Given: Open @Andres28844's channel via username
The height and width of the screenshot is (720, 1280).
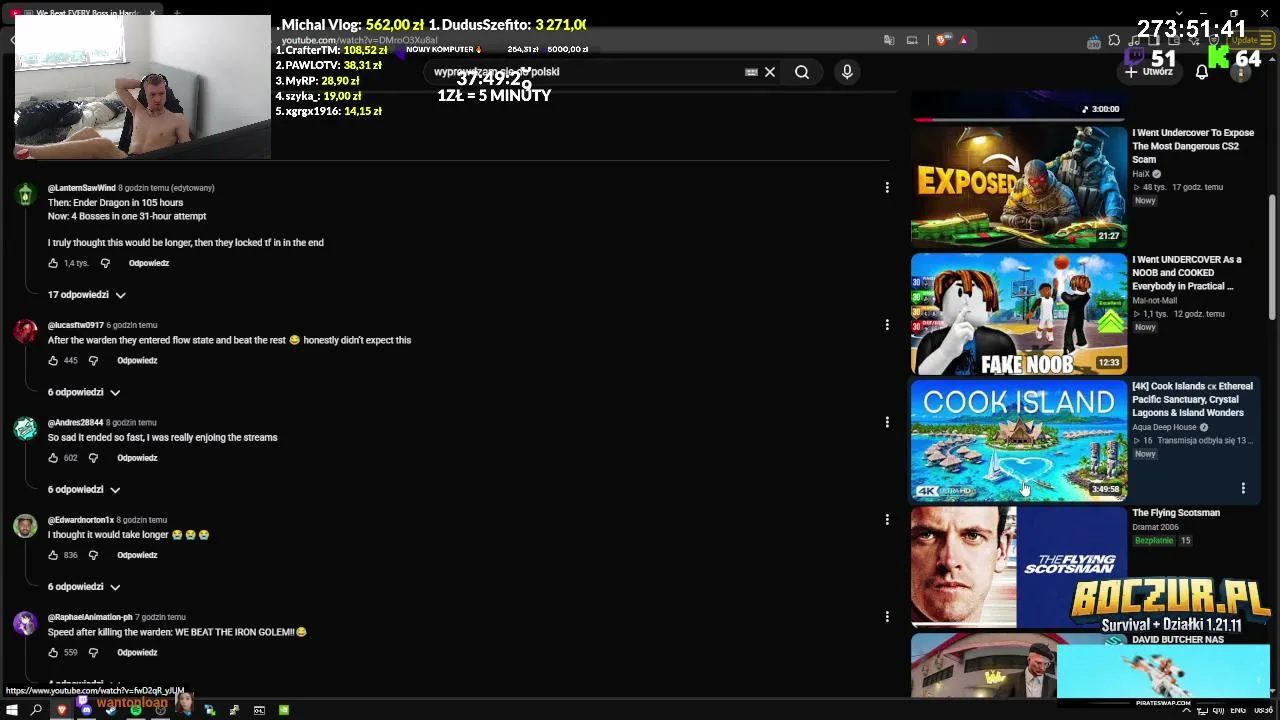Looking at the screenshot, I should [x=76, y=422].
